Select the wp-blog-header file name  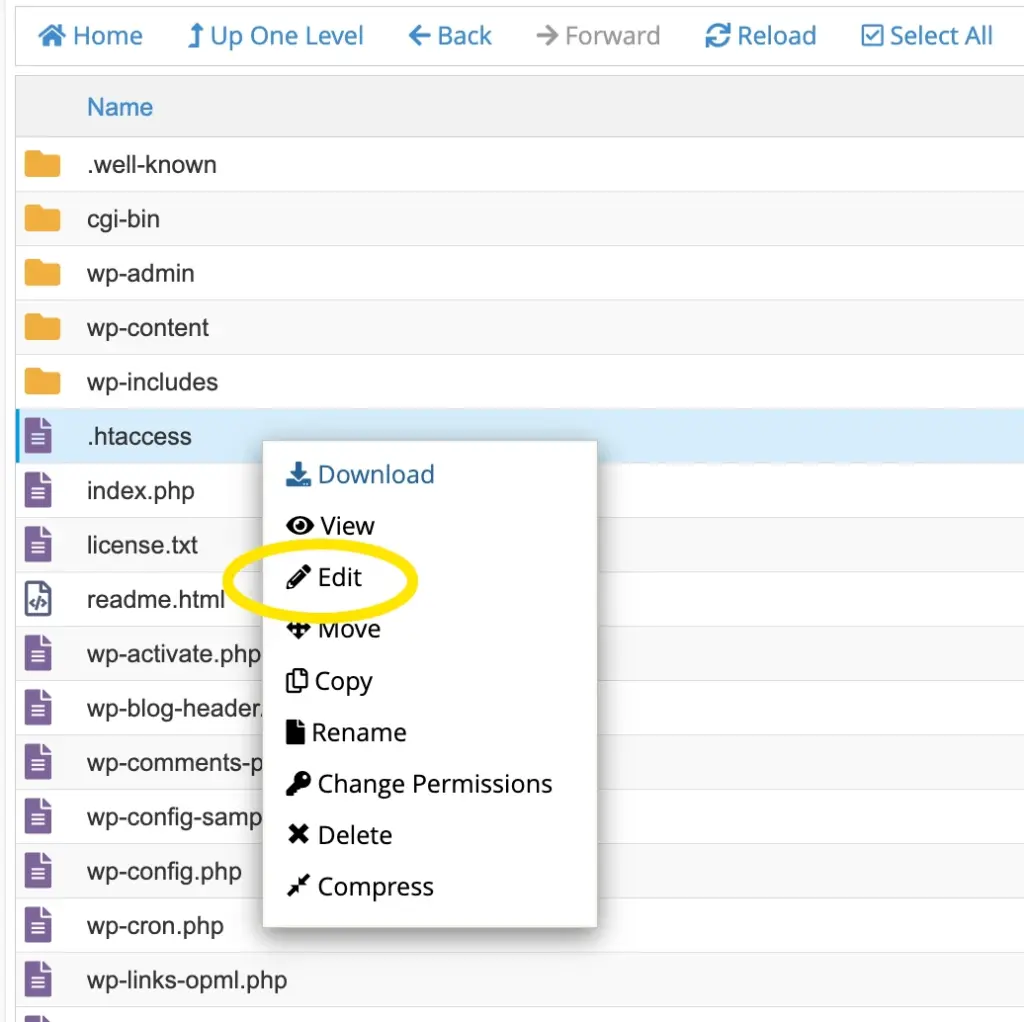(174, 709)
